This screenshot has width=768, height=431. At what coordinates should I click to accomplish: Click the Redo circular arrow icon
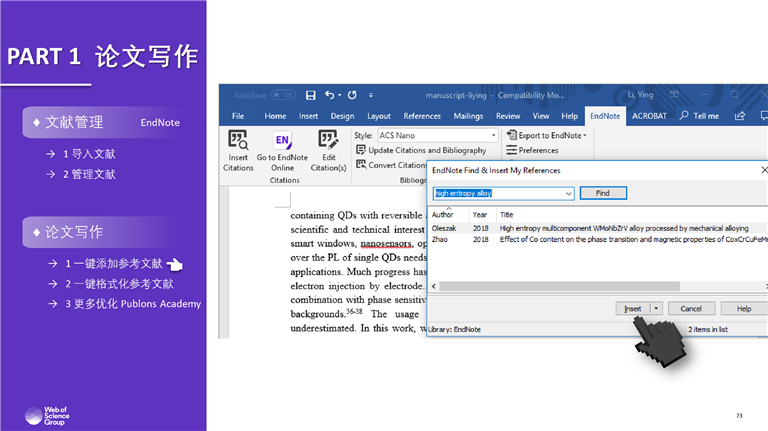[x=352, y=95]
